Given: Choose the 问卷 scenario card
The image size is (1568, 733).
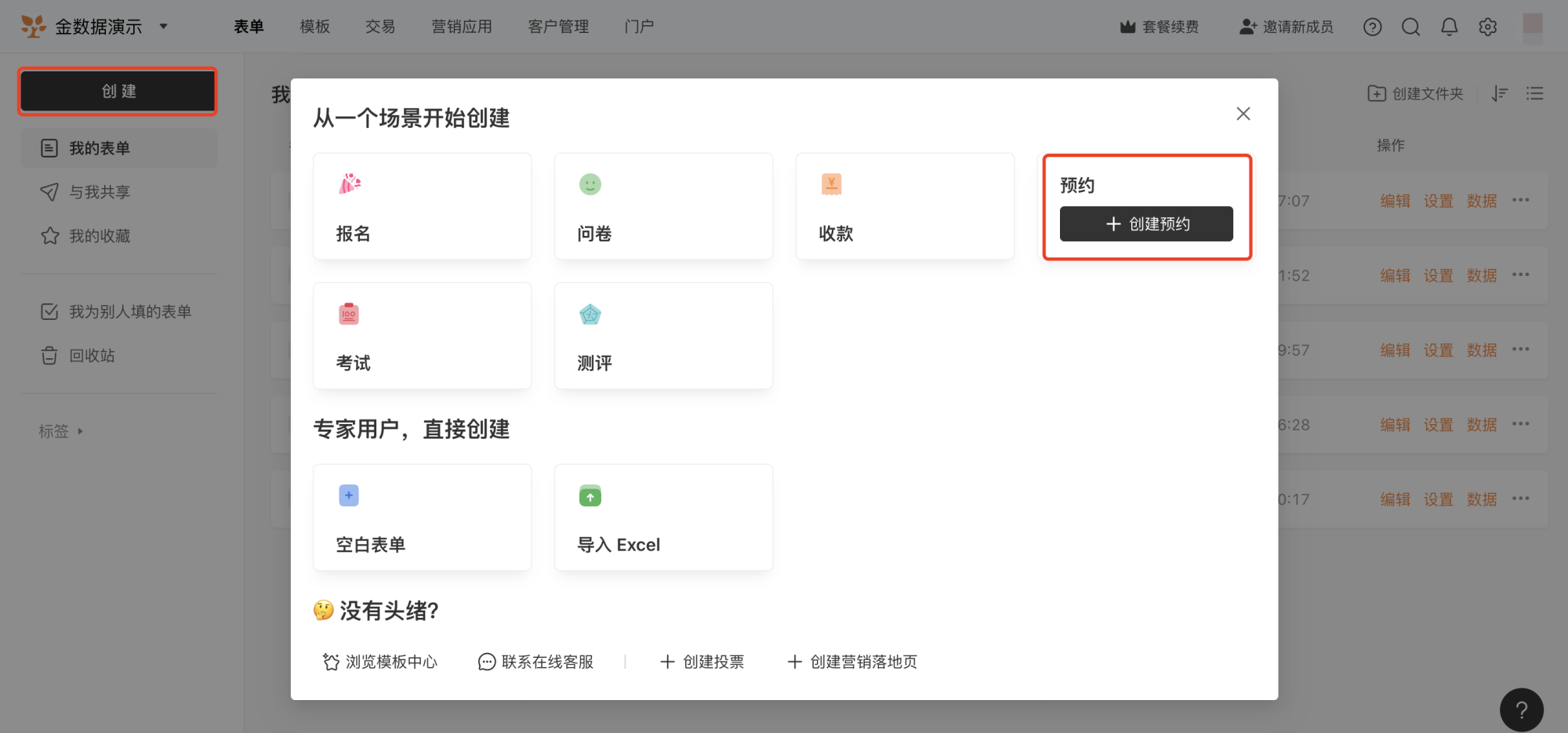Looking at the screenshot, I should point(664,206).
